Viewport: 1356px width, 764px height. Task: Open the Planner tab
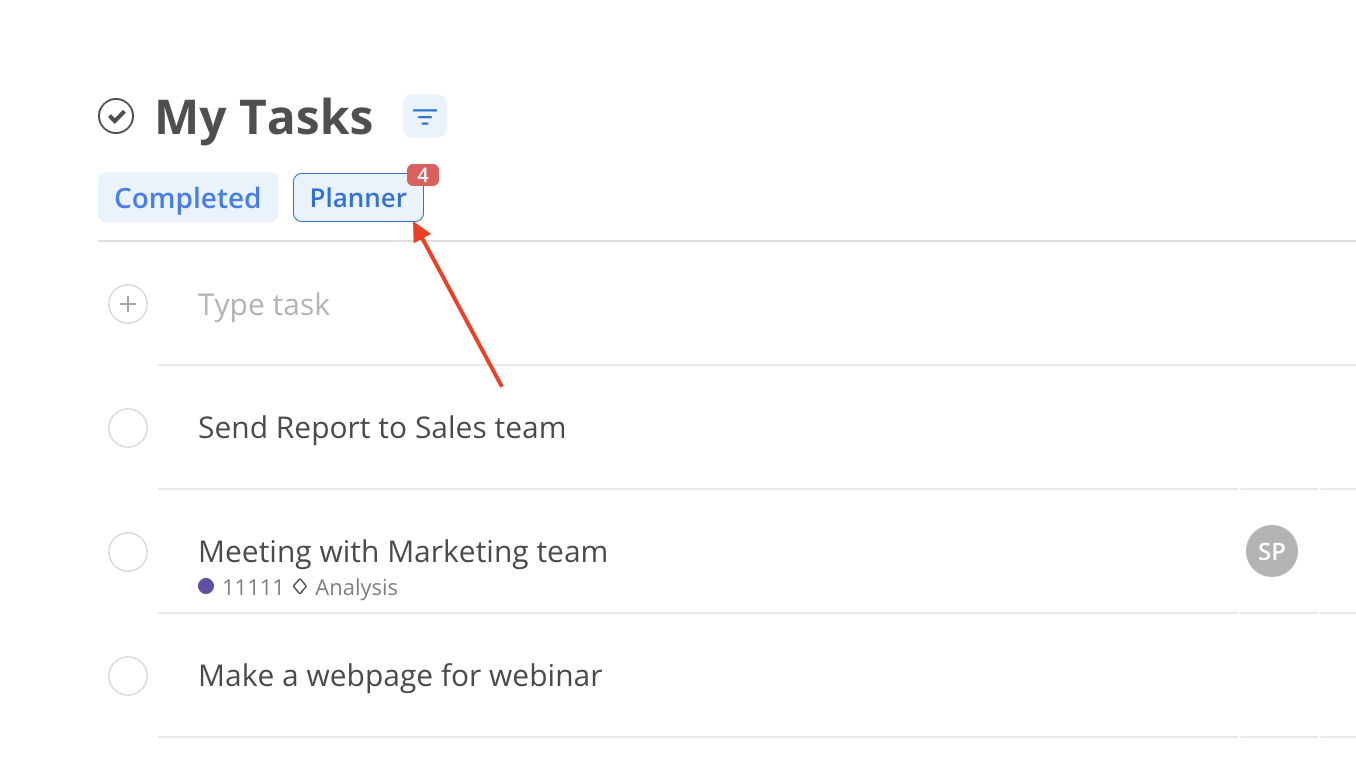[358, 198]
